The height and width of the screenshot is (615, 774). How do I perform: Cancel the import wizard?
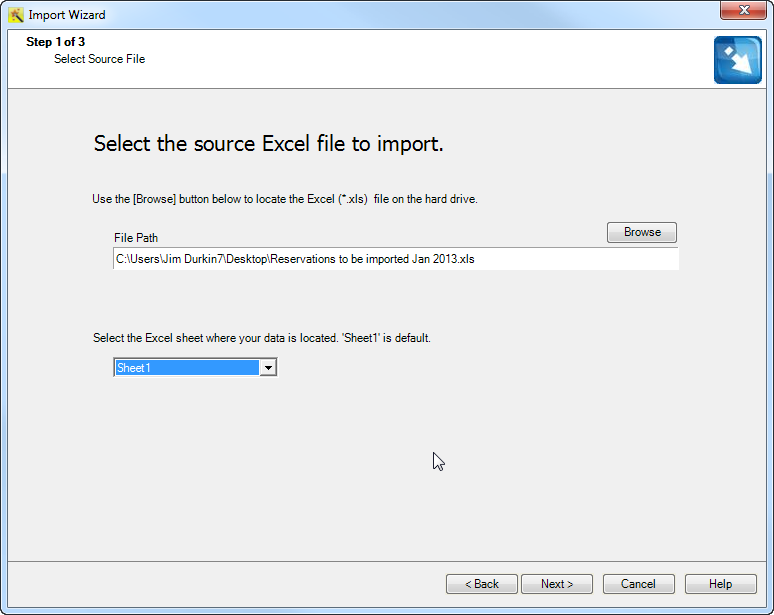[638, 584]
